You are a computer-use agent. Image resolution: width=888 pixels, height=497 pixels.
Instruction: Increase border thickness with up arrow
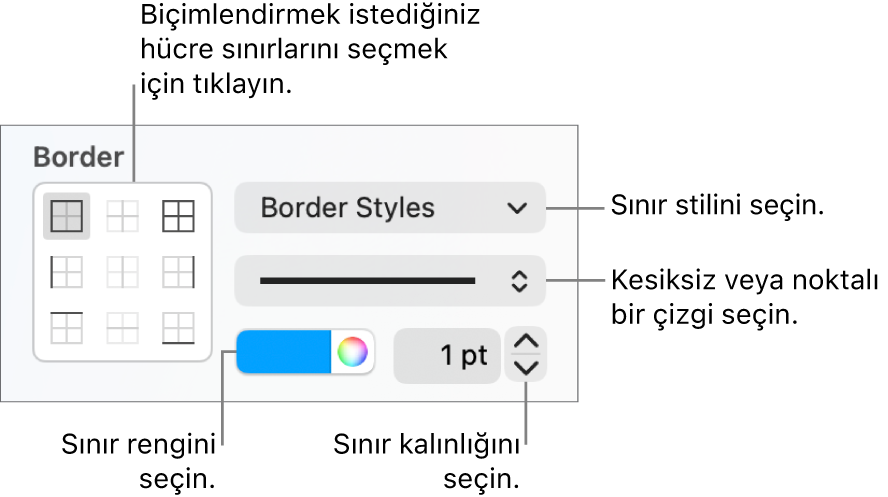526,341
